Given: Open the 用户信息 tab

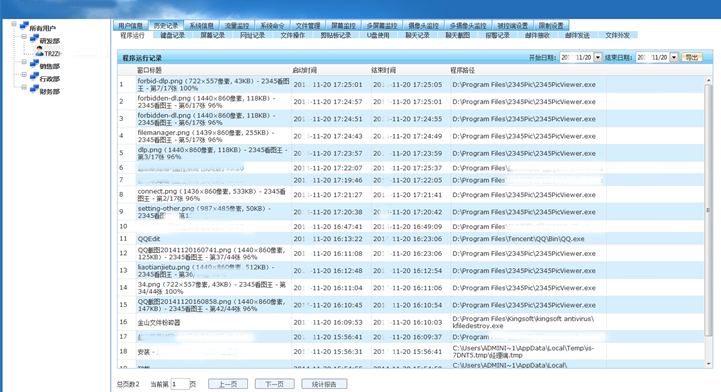Looking at the screenshot, I should (x=131, y=25).
